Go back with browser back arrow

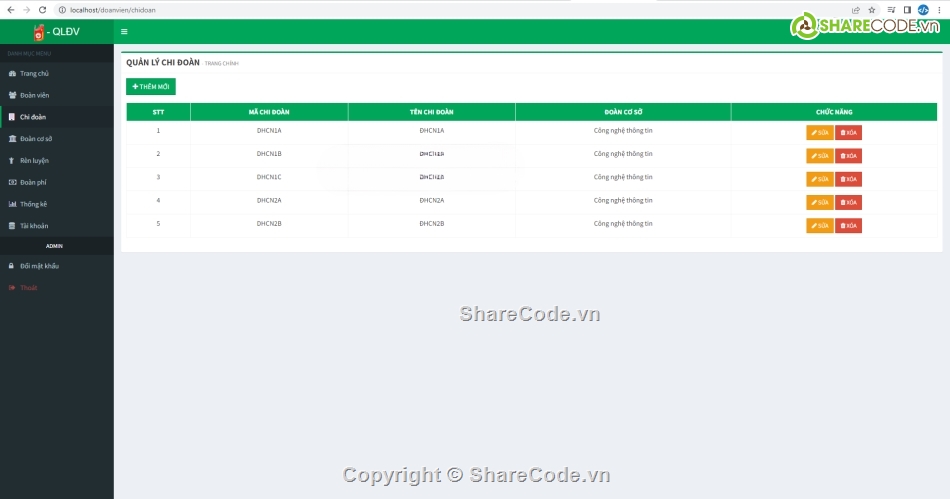point(10,10)
